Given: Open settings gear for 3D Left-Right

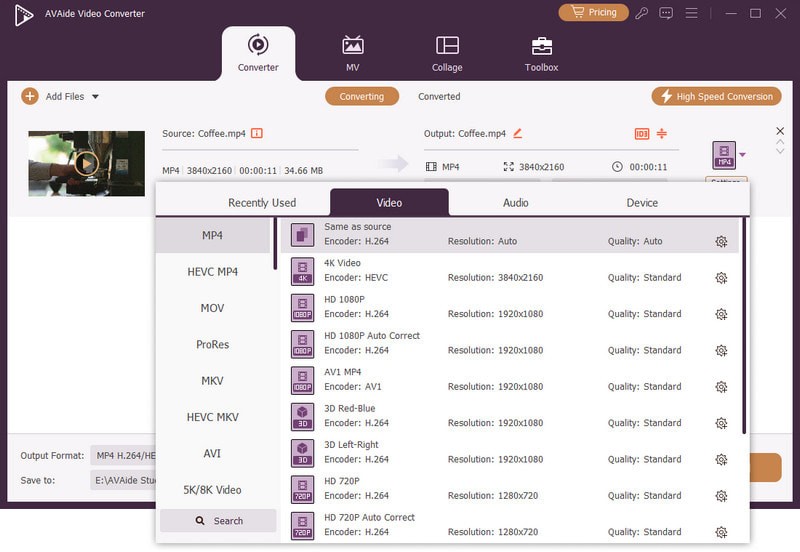Looking at the screenshot, I should click(721, 460).
